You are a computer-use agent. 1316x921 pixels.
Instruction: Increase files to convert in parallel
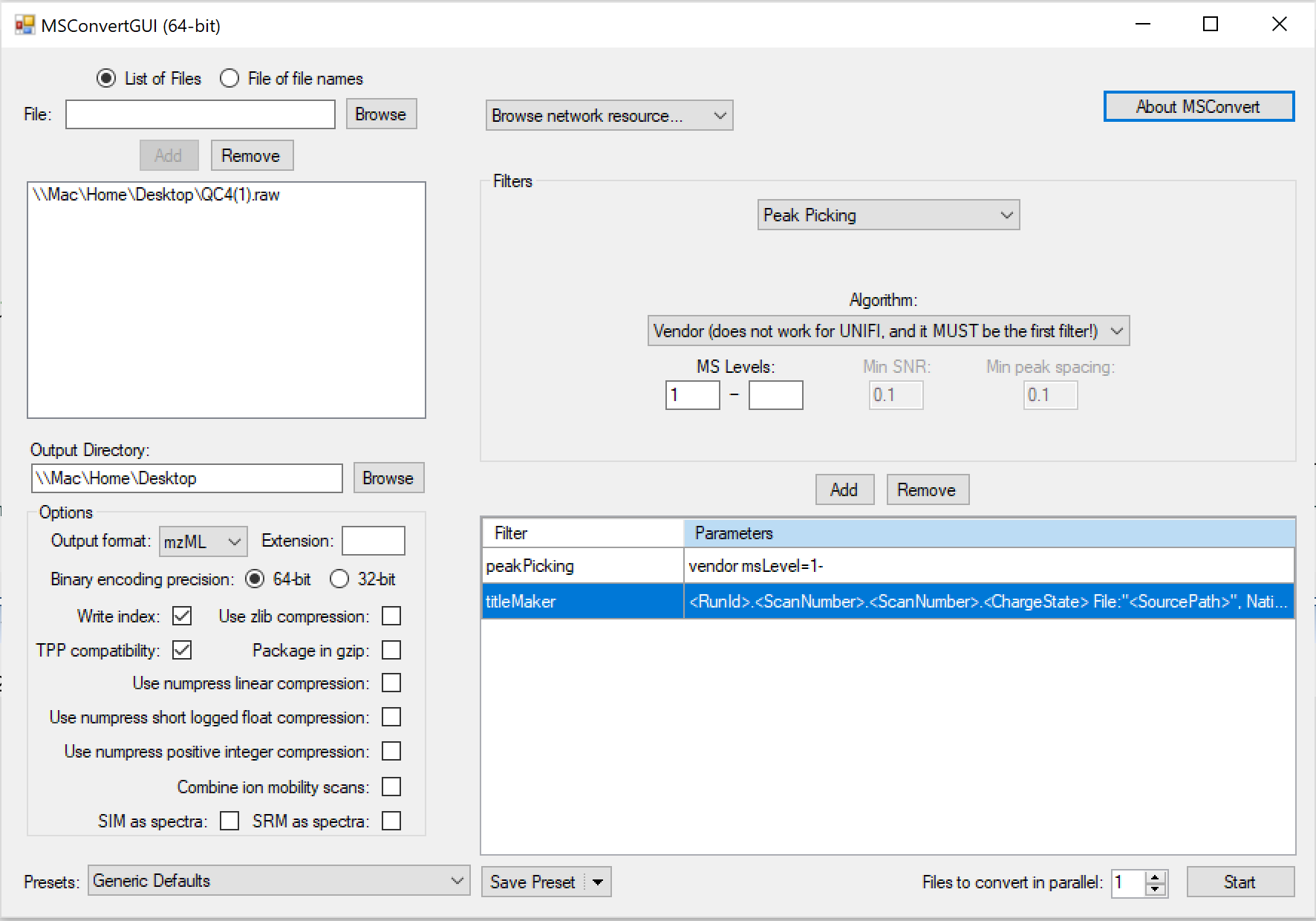[x=1155, y=876]
